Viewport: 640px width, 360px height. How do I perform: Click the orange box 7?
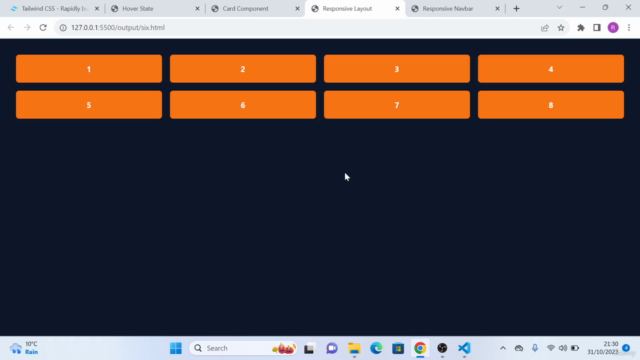pyautogui.click(x=397, y=105)
